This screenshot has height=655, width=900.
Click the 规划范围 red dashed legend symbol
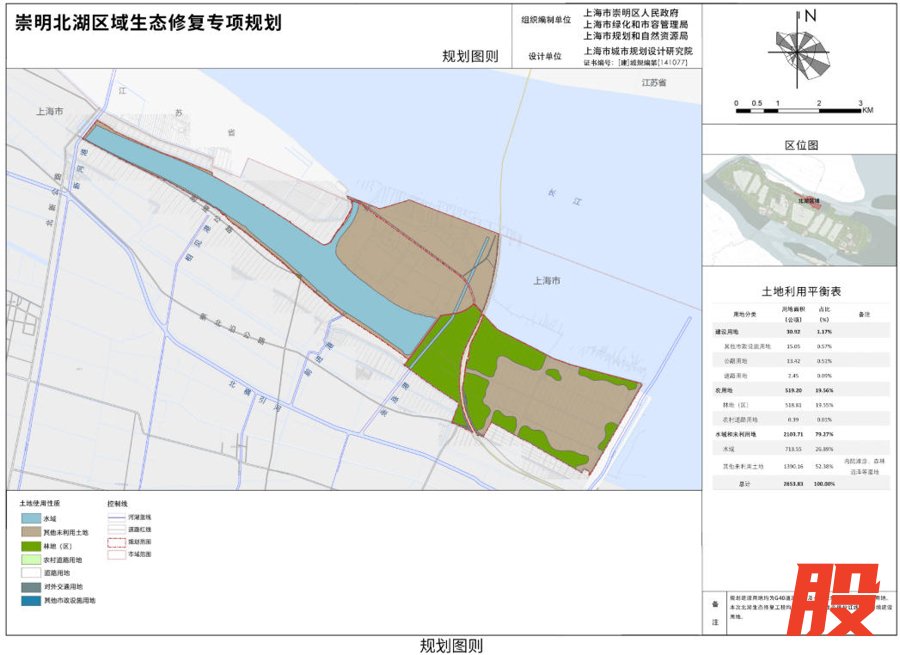coord(117,541)
